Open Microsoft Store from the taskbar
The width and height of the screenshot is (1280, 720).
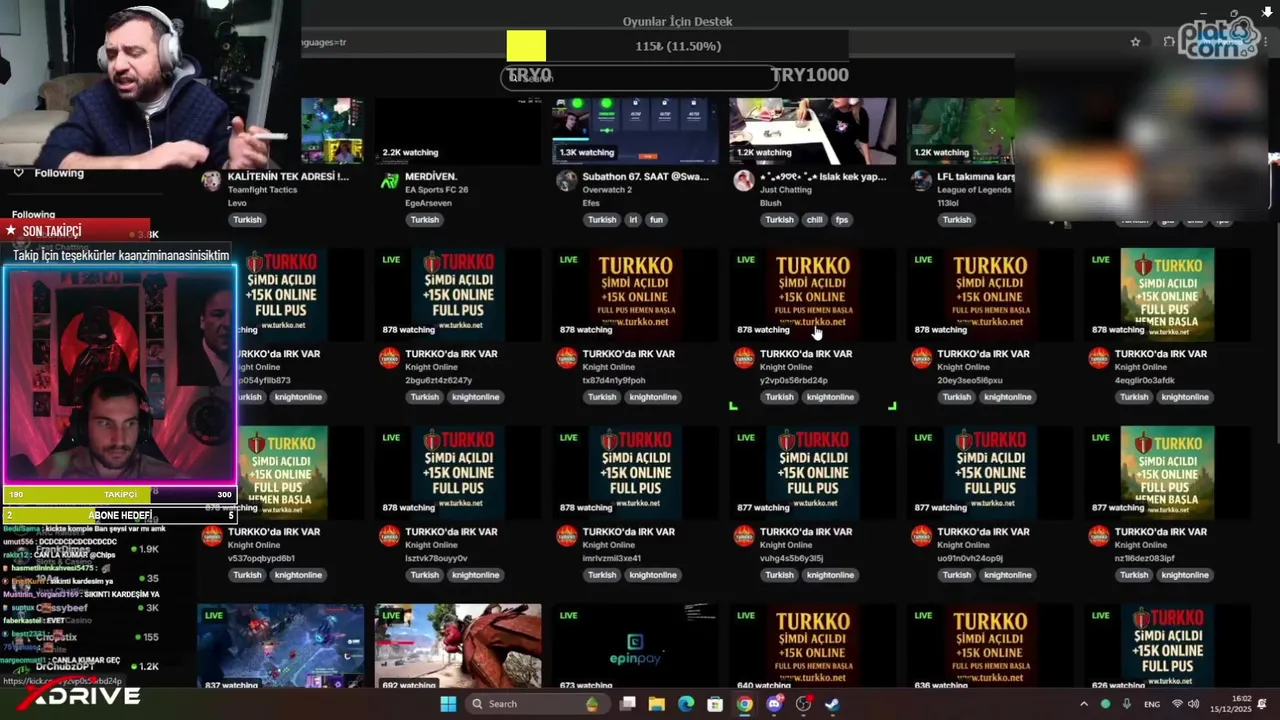click(715, 704)
